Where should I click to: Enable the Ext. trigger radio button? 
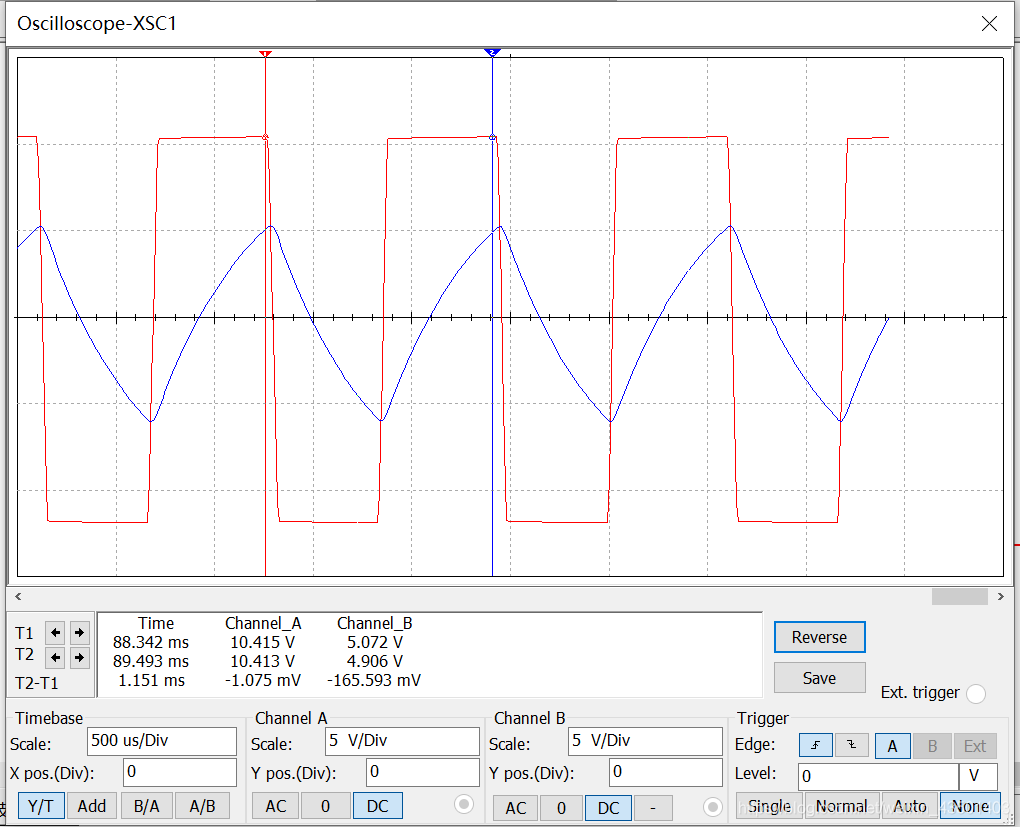coord(976,694)
